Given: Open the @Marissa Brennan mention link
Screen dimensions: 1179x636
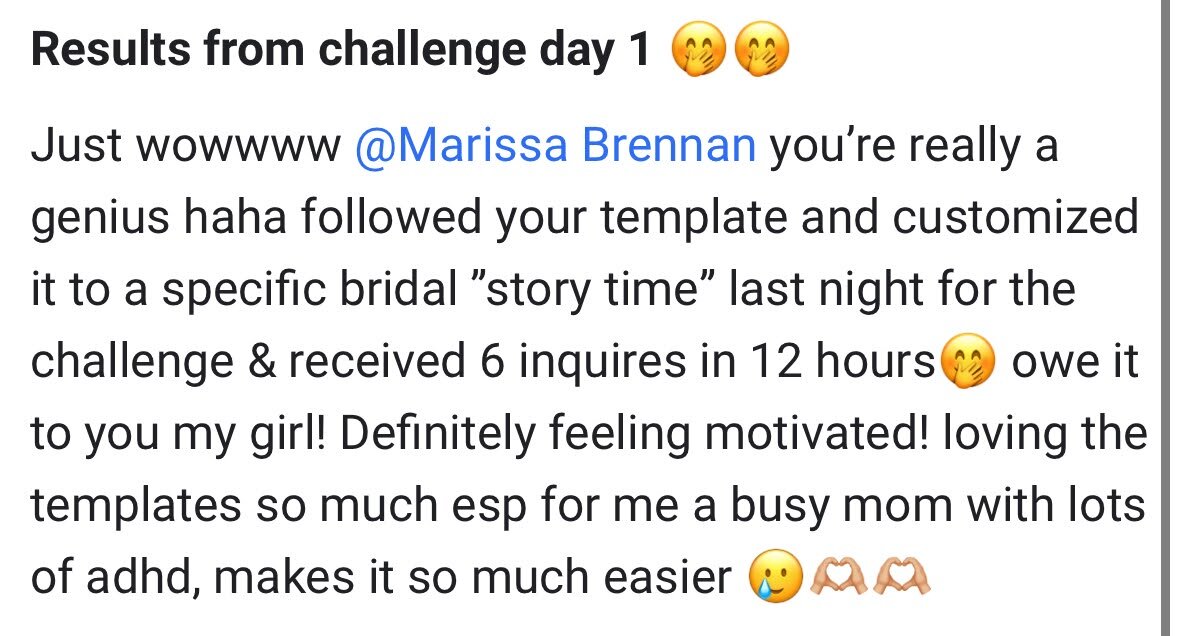Looking at the screenshot, I should [x=555, y=145].
